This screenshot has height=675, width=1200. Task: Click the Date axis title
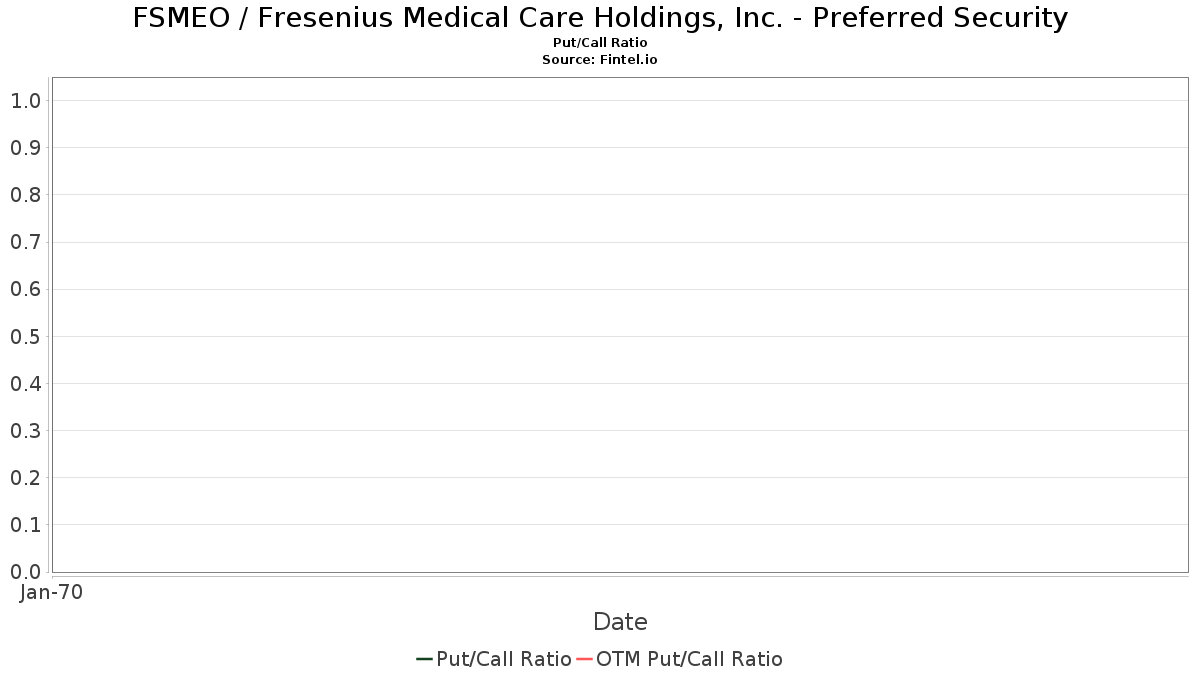pyautogui.click(x=620, y=622)
